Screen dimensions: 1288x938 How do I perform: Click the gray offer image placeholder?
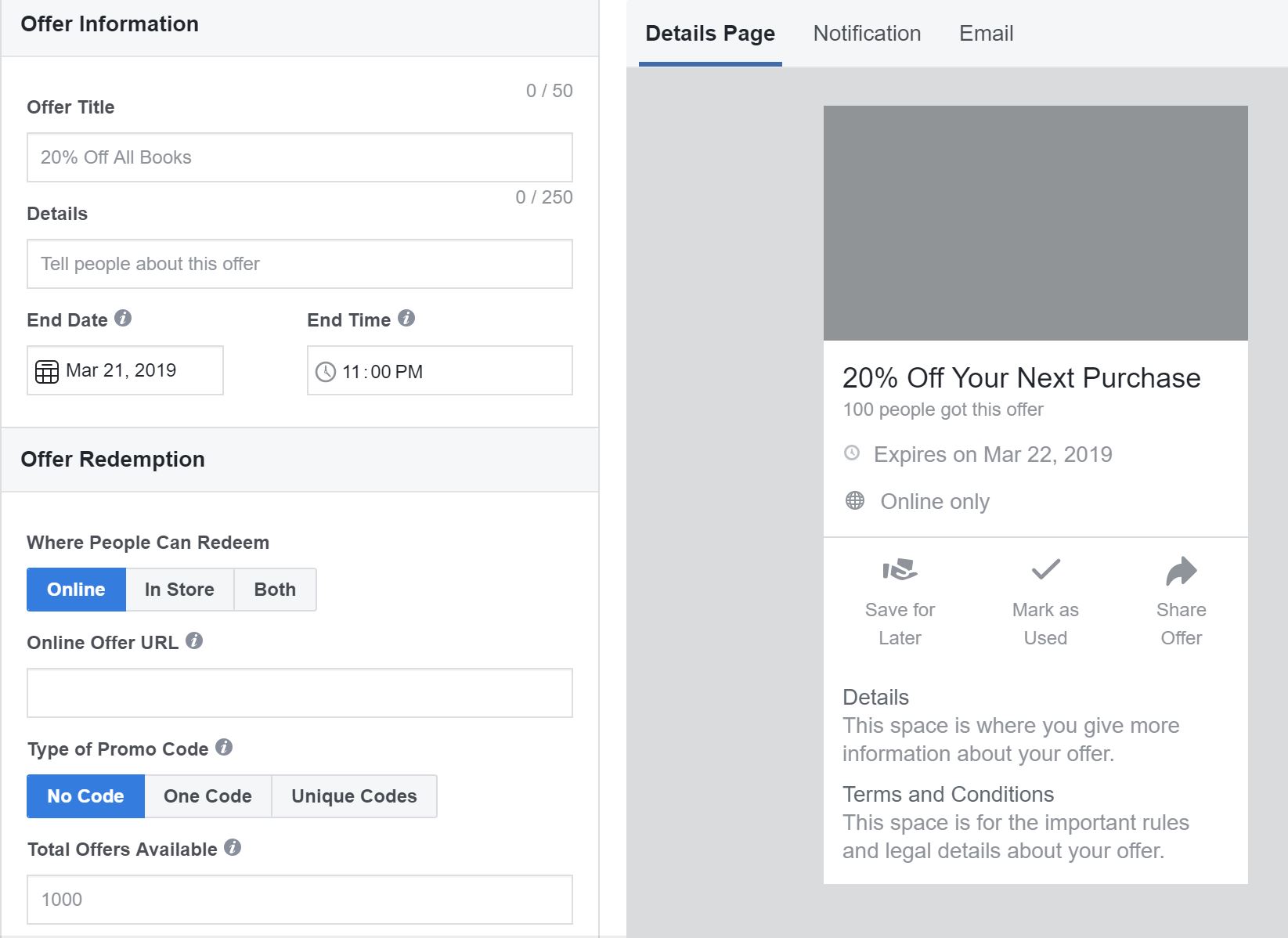[1035, 223]
